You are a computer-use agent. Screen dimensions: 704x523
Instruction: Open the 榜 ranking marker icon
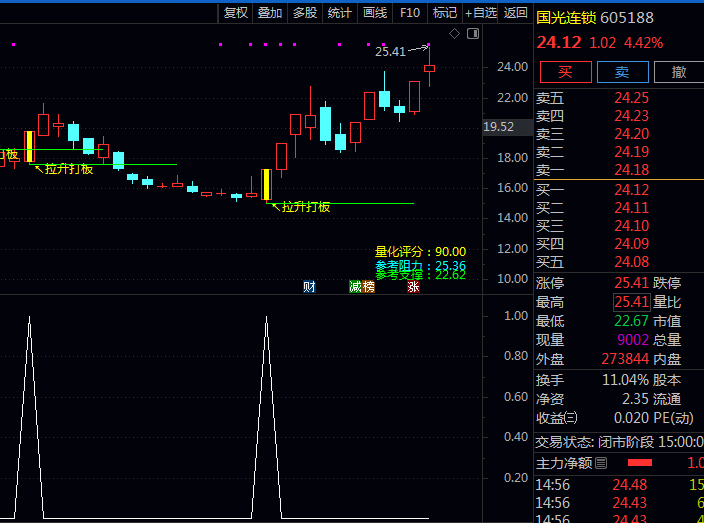click(368, 286)
